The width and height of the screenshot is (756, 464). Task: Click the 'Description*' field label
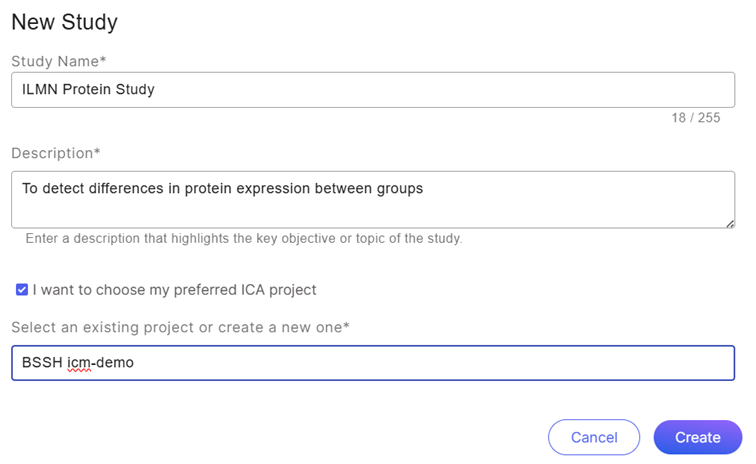click(x=56, y=153)
